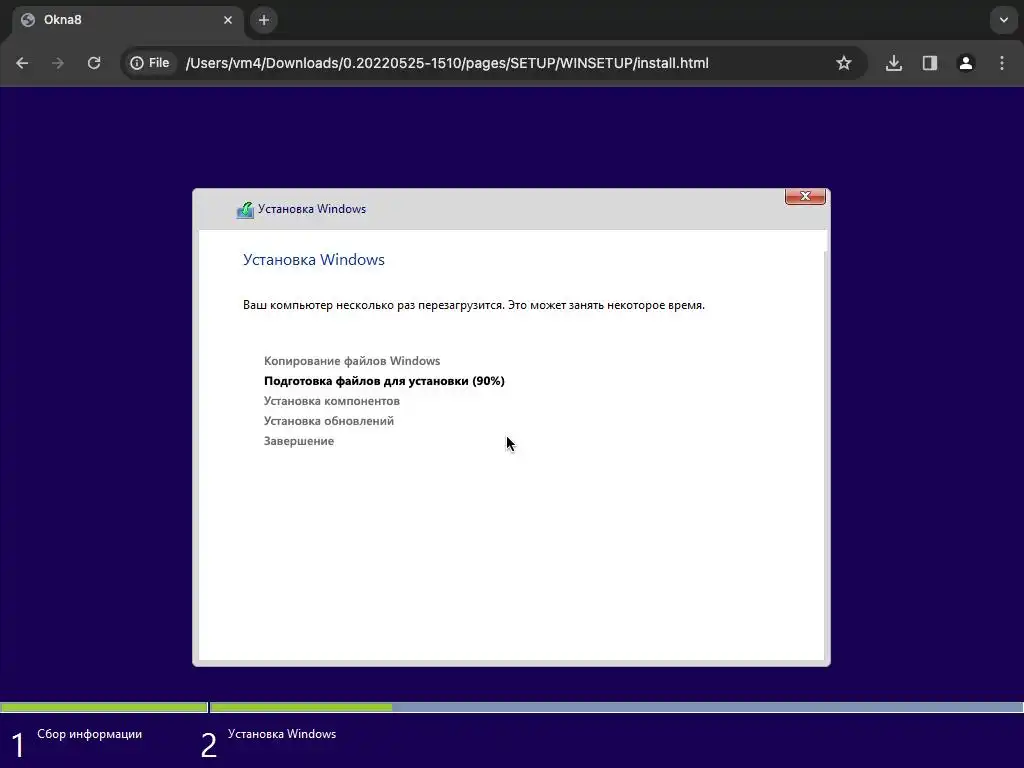Click the forward navigation arrow
Screen dimensions: 1024x768
point(58,63)
